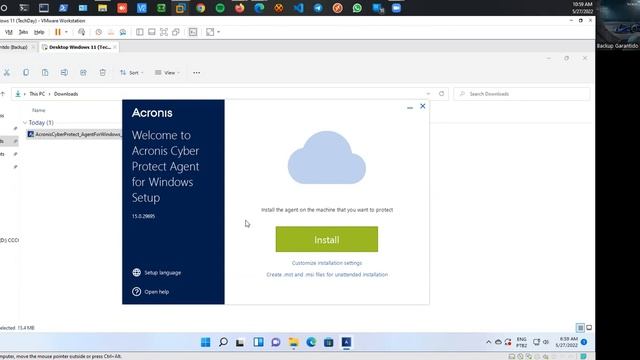The width and height of the screenshot is (640, 360).
Task: Open guest taskbar File Explorer icon
Action: point(293,342)
